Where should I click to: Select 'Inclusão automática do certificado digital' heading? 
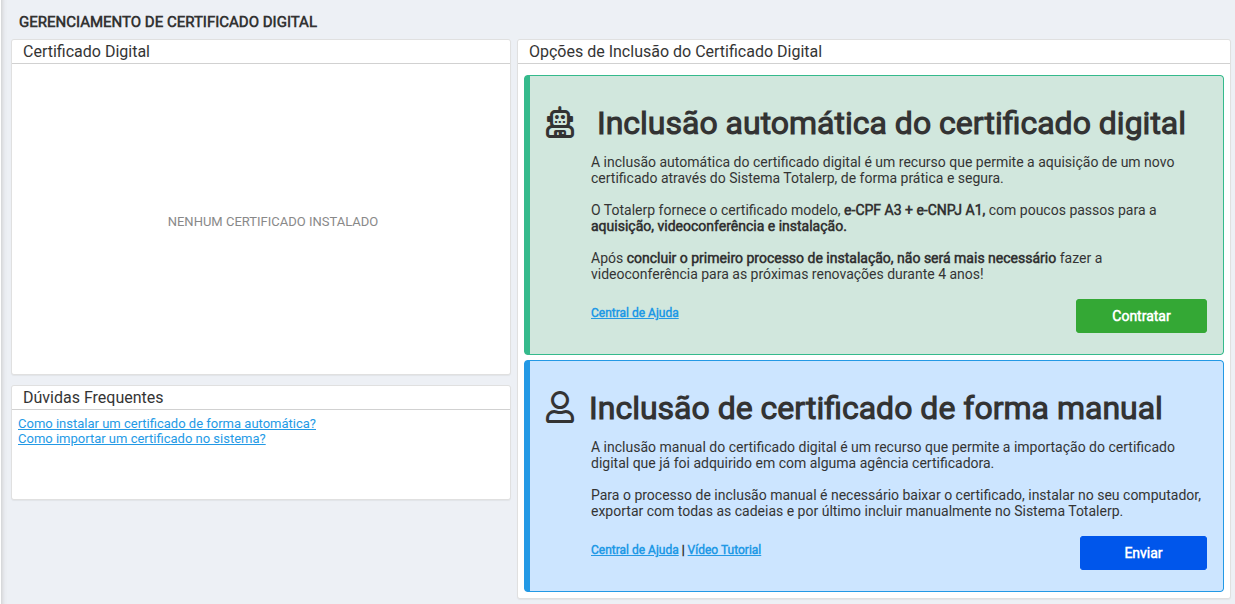coord(891,124)
